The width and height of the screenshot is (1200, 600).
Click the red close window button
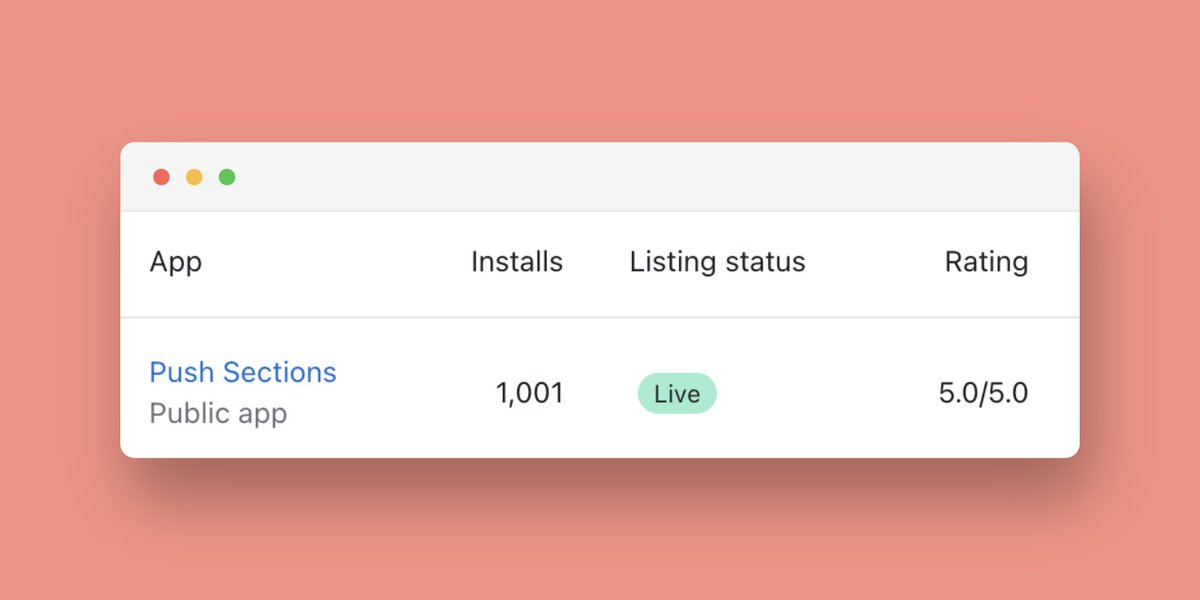pyautogui.click(x=161, y=177)
